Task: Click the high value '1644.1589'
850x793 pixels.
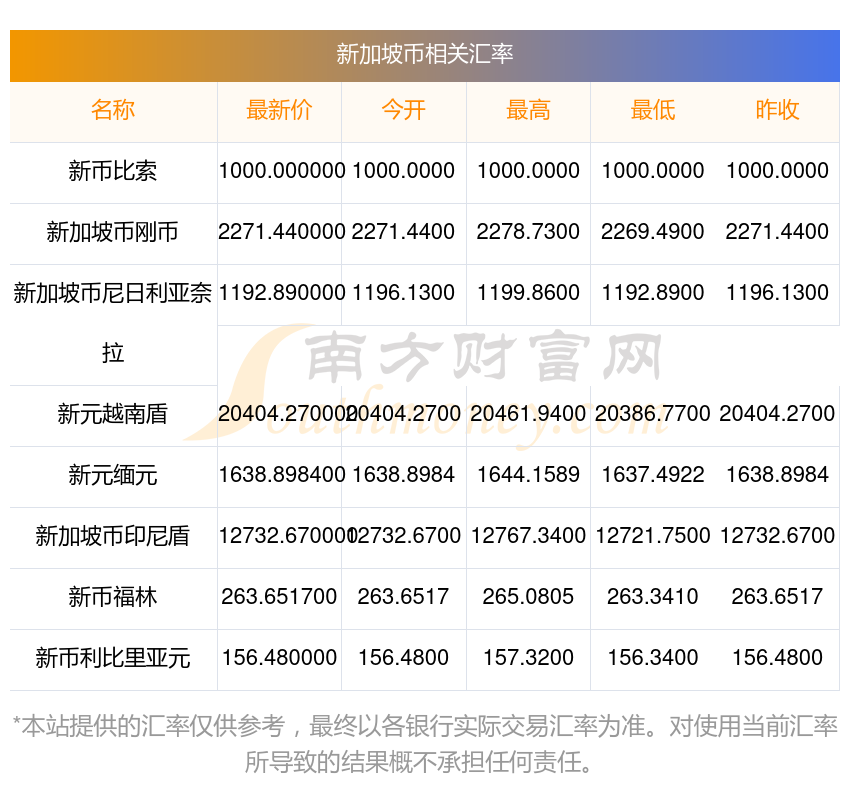Action: [529, 475]
